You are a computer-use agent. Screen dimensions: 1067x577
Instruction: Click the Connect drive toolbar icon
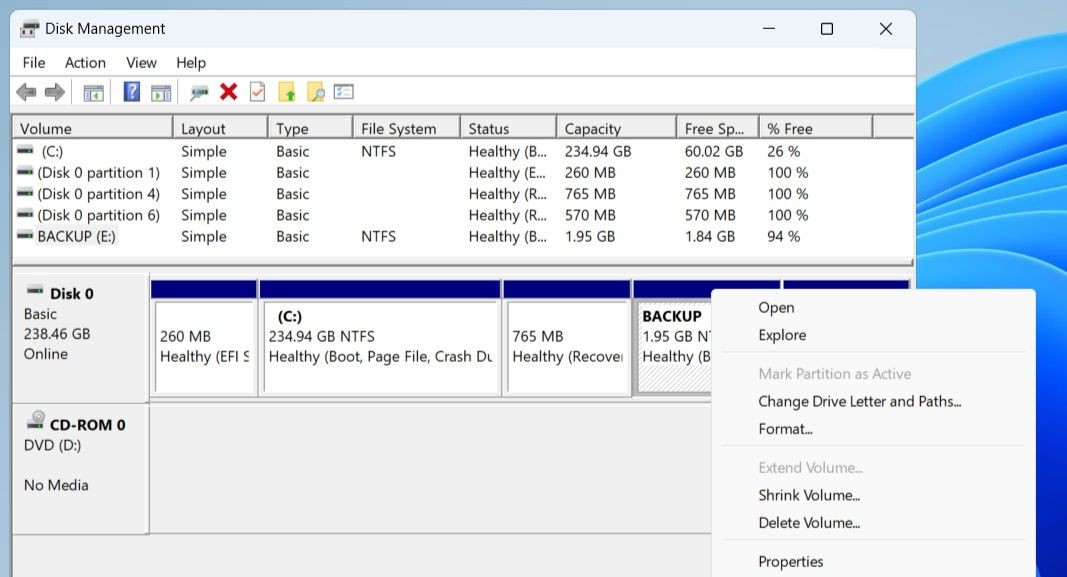click(199, 93)
